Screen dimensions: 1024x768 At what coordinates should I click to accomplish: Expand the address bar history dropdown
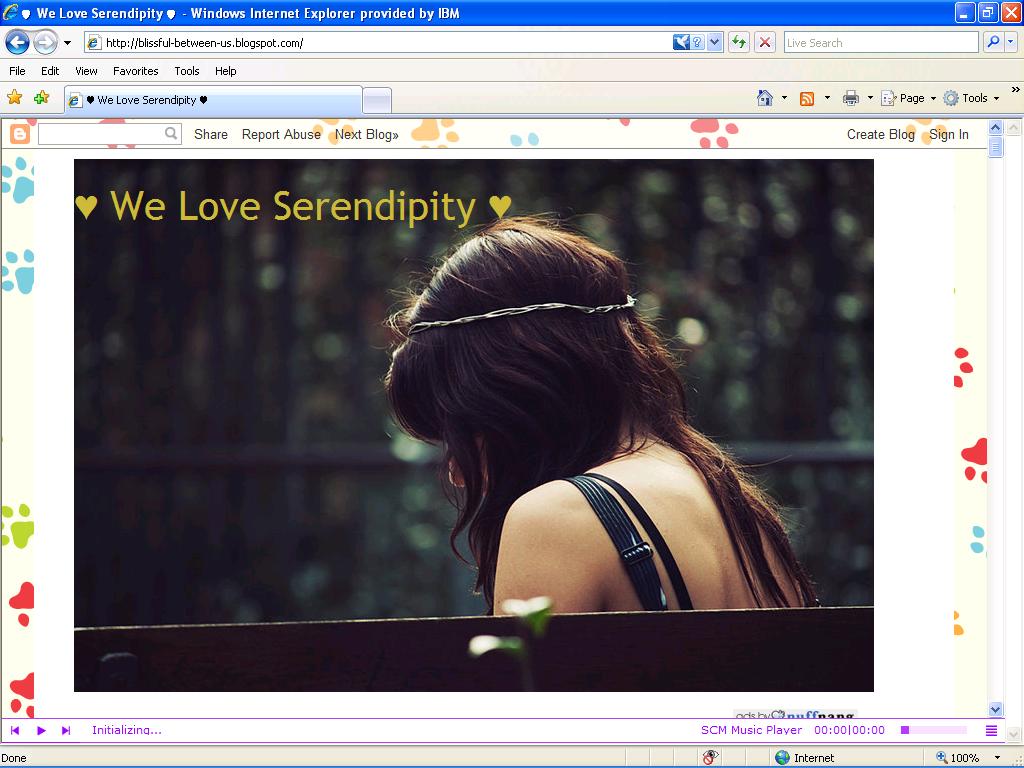(714, 43)
